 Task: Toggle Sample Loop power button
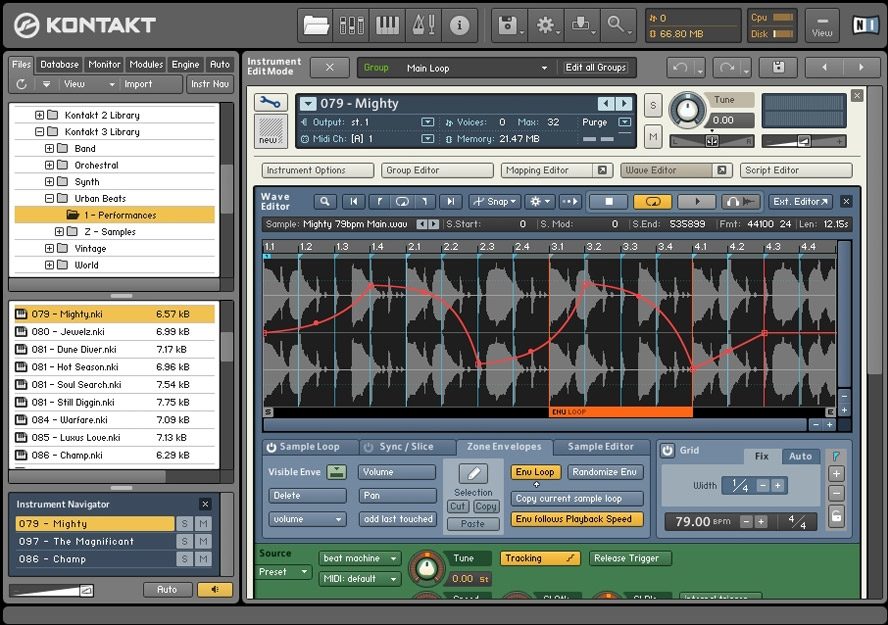coord(271,447)
